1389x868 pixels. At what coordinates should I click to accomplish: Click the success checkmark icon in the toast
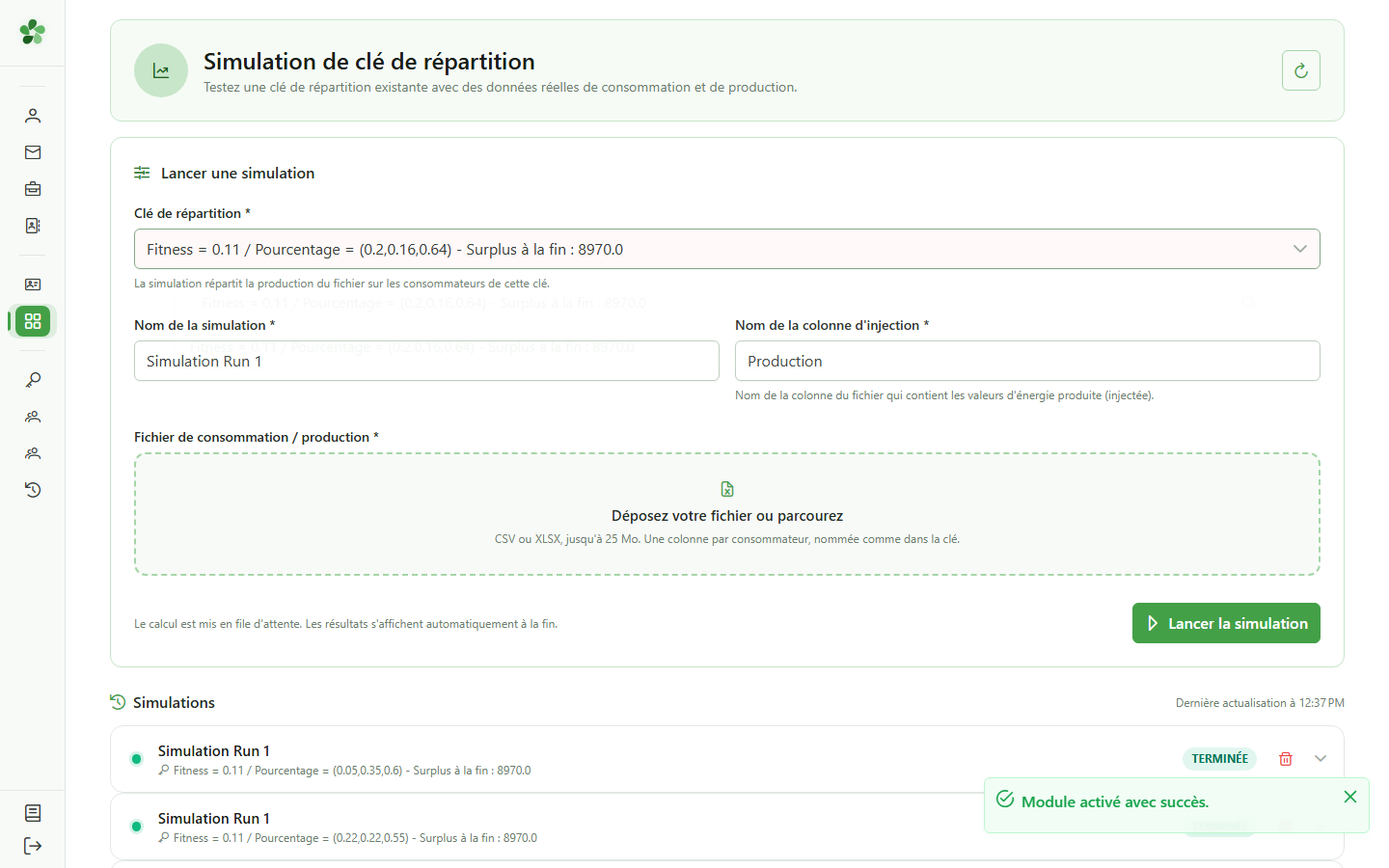click(1005, 800)
